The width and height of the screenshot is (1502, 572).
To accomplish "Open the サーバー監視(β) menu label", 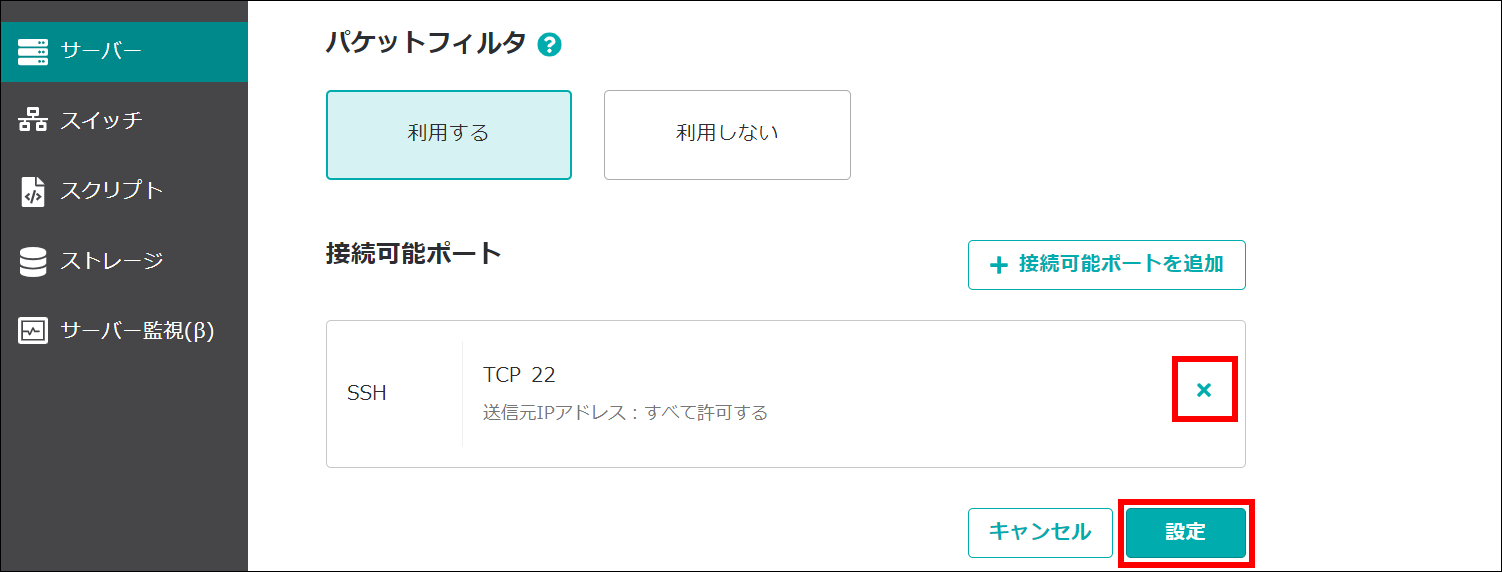I will click(x=137, y=331).
